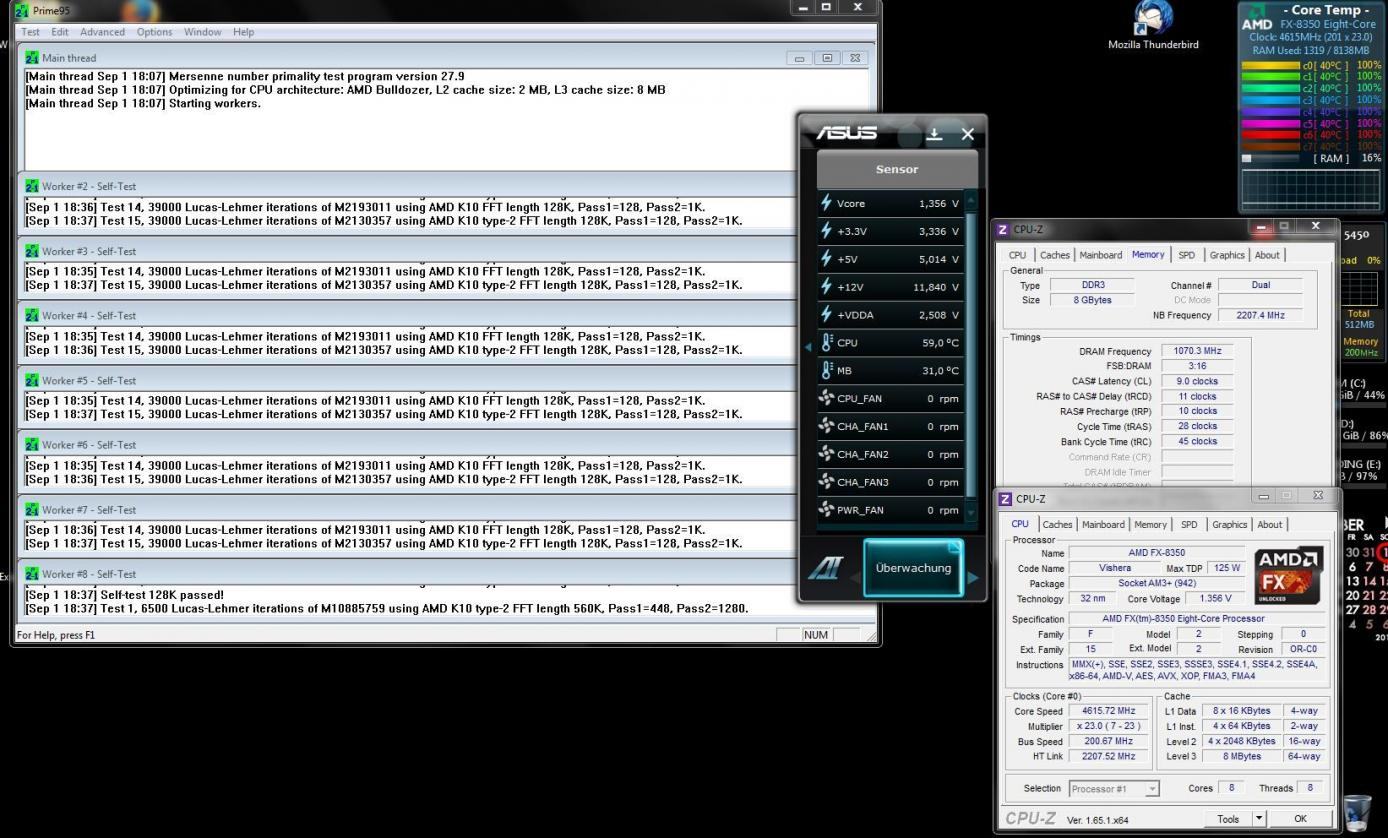1388x838 pixels.
Task: Switch to Caches tab in CPU-Z Memory timings window
Action: pos(1055,255)
